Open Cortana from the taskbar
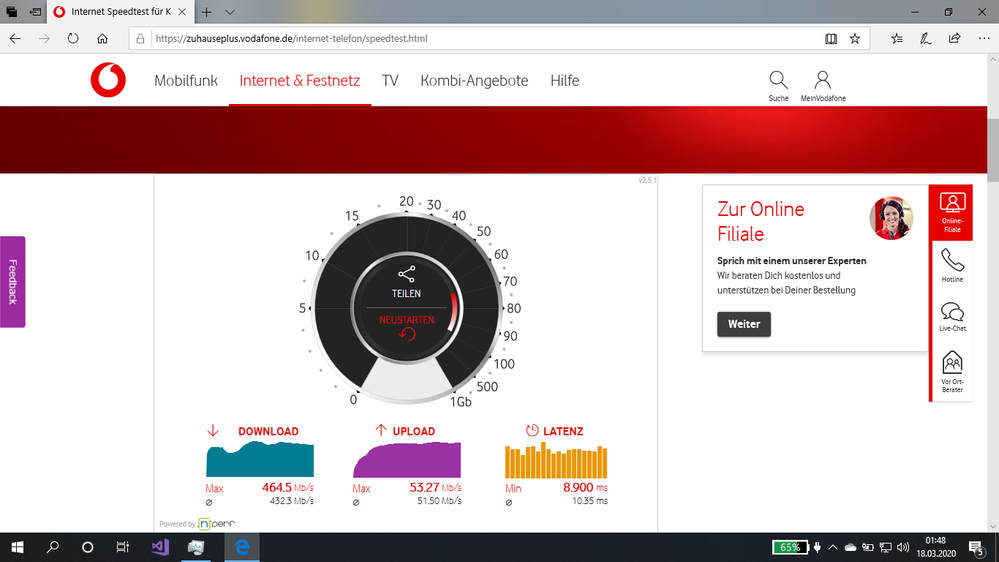The width and height of the screenshot is (999, 562). (x=87, y=547)
